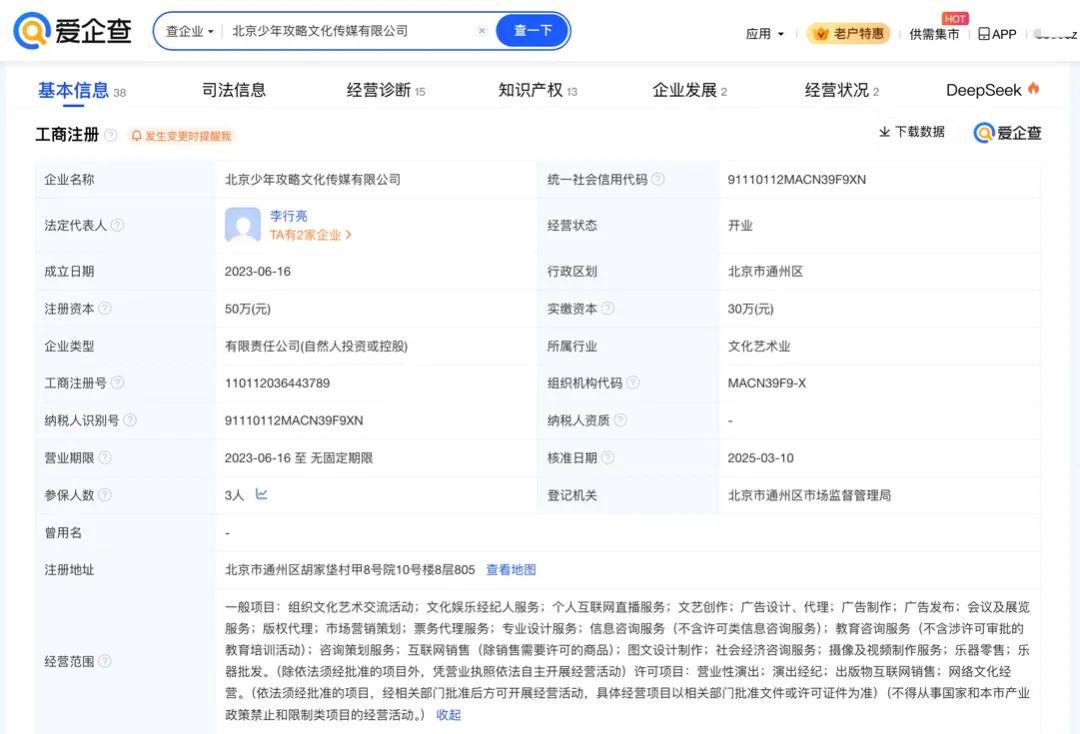The width and height of the screenshot is (1080, 734).
Task: Click the 发生变更时提醒我 reminder link
Action: [x=181, y=136]
